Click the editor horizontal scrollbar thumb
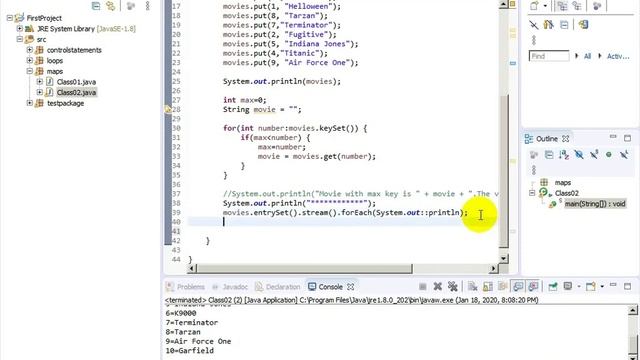The height and width of the screenshot is (360, 640). (304, 269)
